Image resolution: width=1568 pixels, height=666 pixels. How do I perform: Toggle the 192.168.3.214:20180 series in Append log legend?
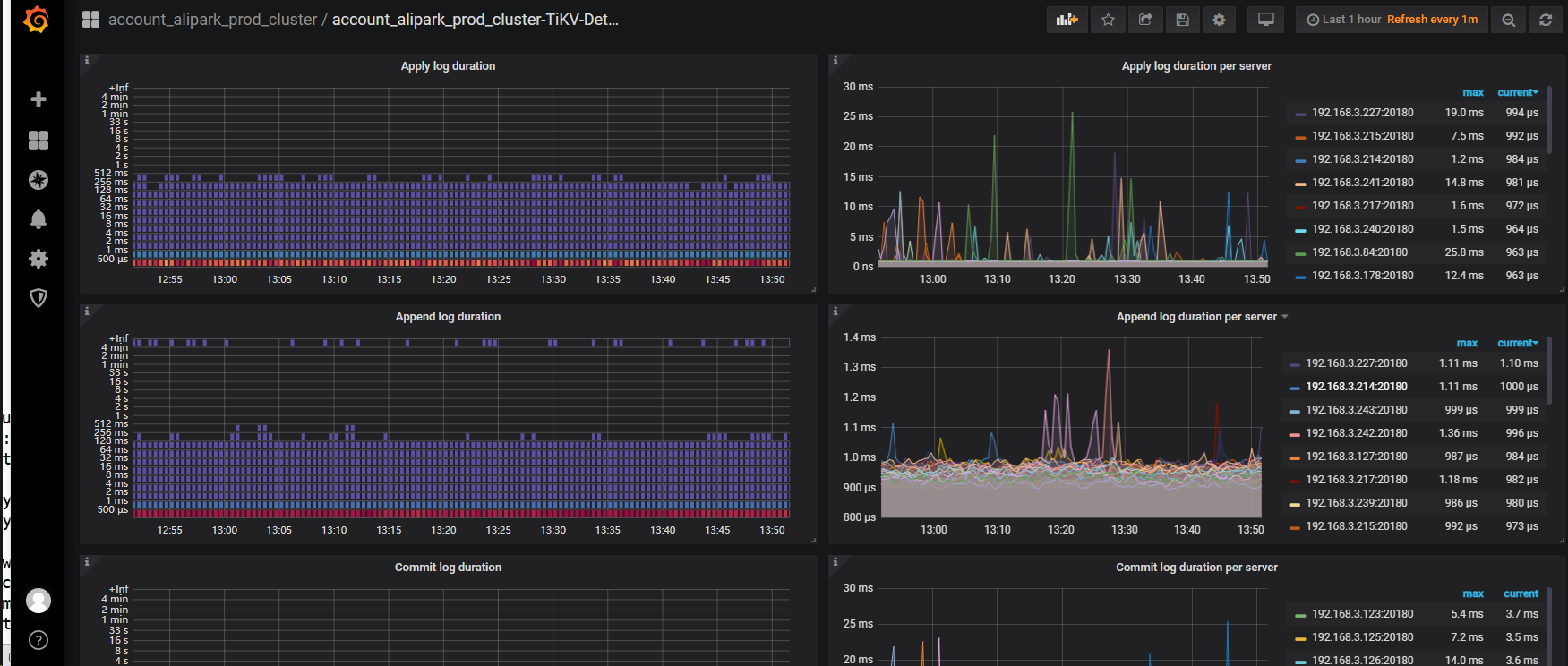1356,387
